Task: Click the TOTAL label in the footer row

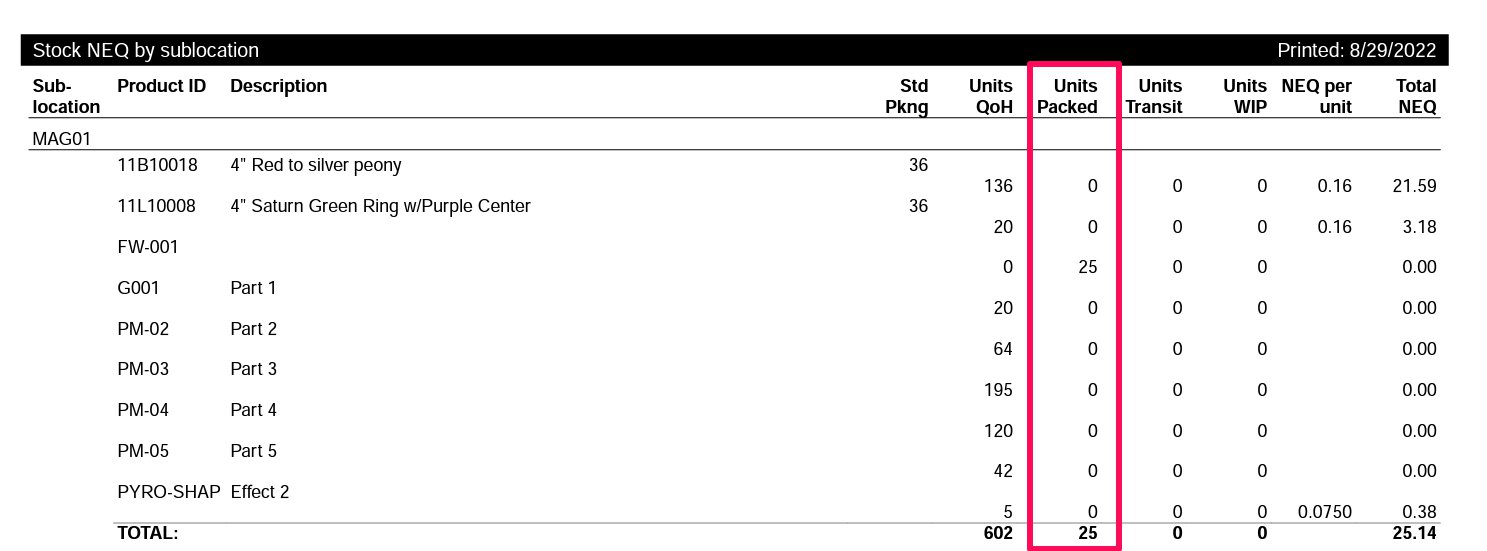Action: 147,533
